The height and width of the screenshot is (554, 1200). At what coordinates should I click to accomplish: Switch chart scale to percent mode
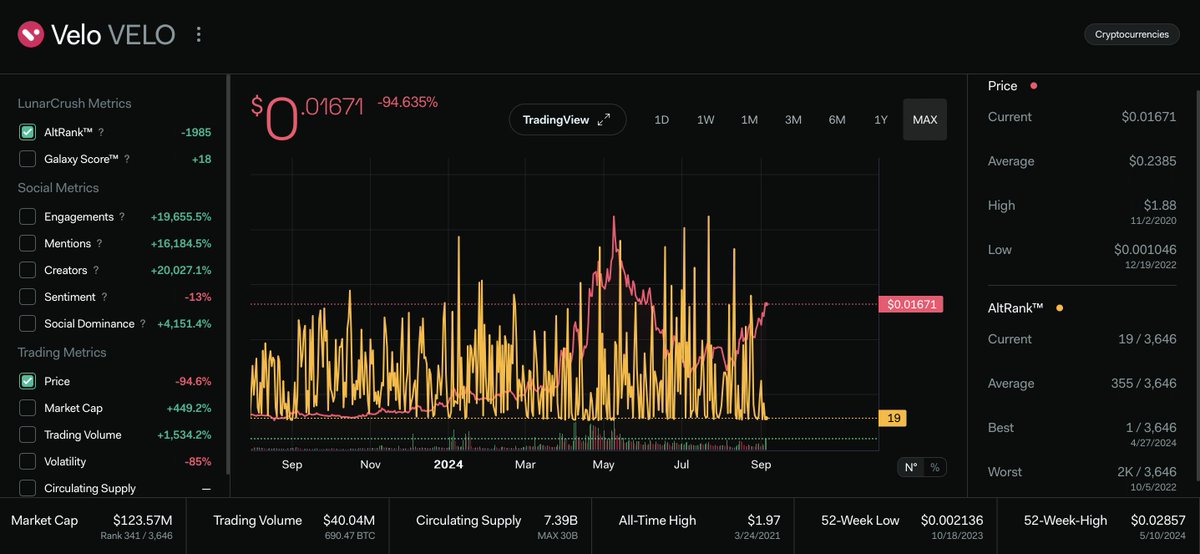(935, 467)
